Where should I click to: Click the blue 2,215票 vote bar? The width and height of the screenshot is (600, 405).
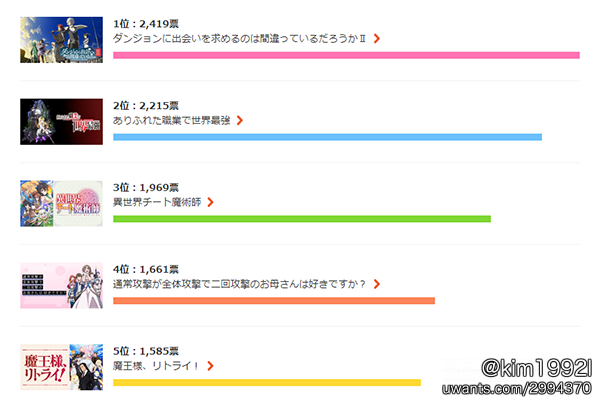tap(328, 137)
